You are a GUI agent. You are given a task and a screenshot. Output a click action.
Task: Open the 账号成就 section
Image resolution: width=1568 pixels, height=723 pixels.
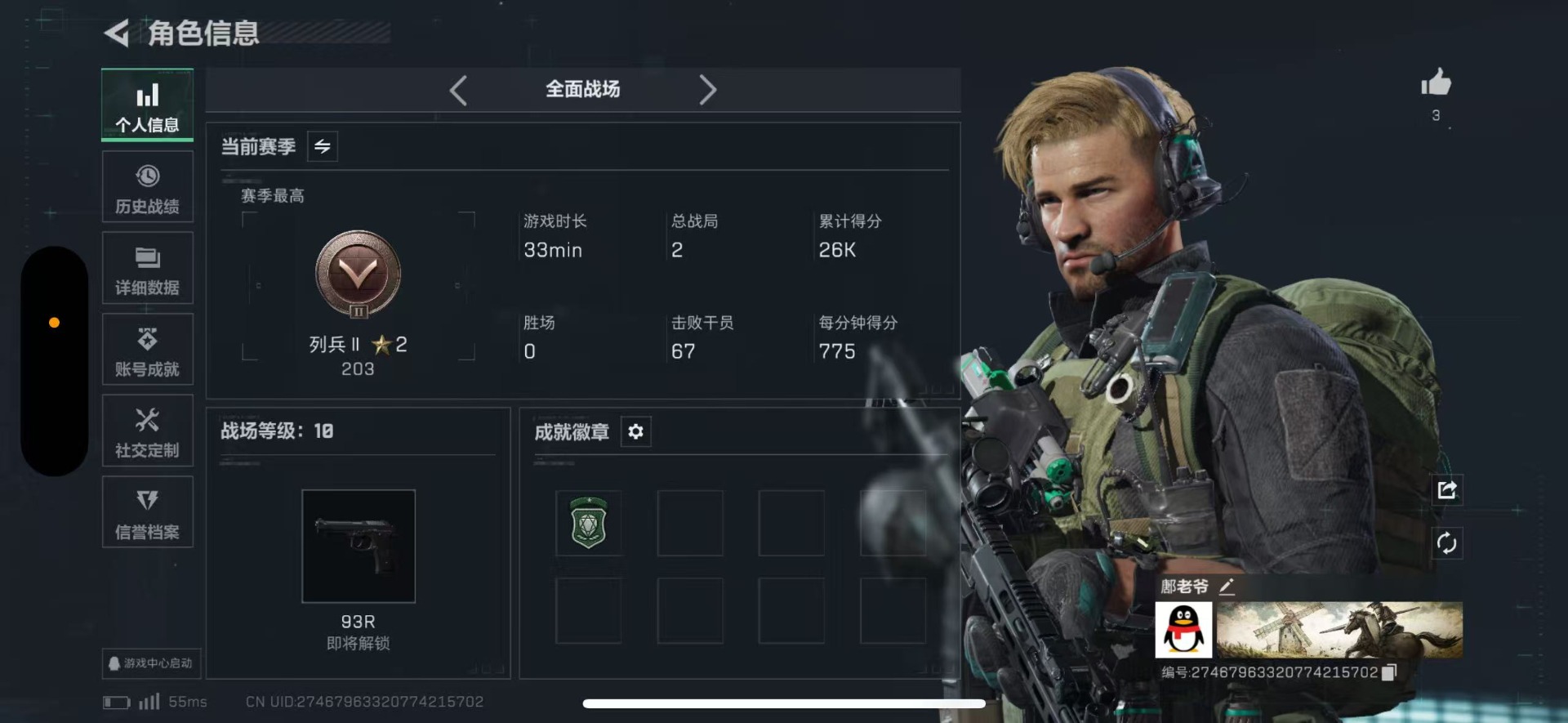tap(147, 349)
